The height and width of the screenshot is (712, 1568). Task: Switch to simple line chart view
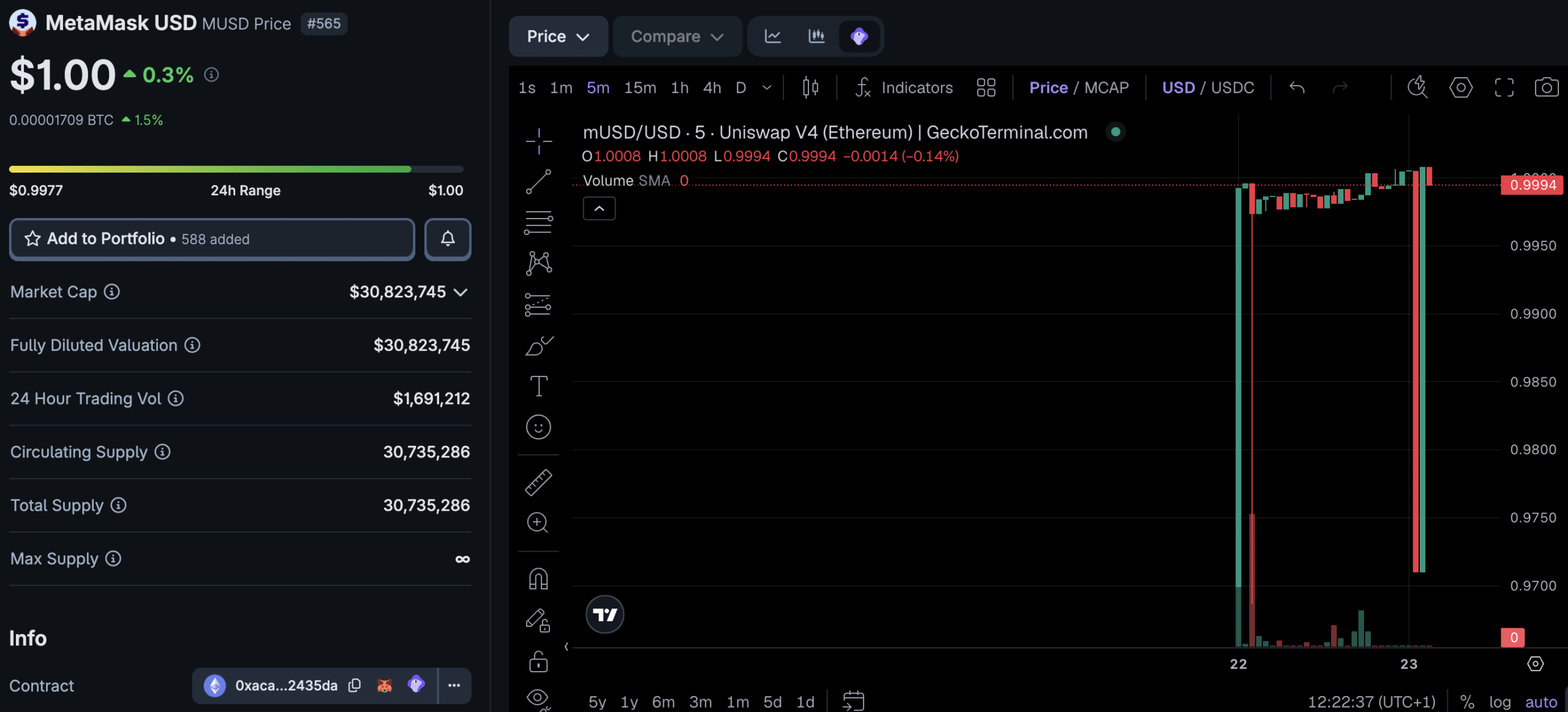[773, 36]
